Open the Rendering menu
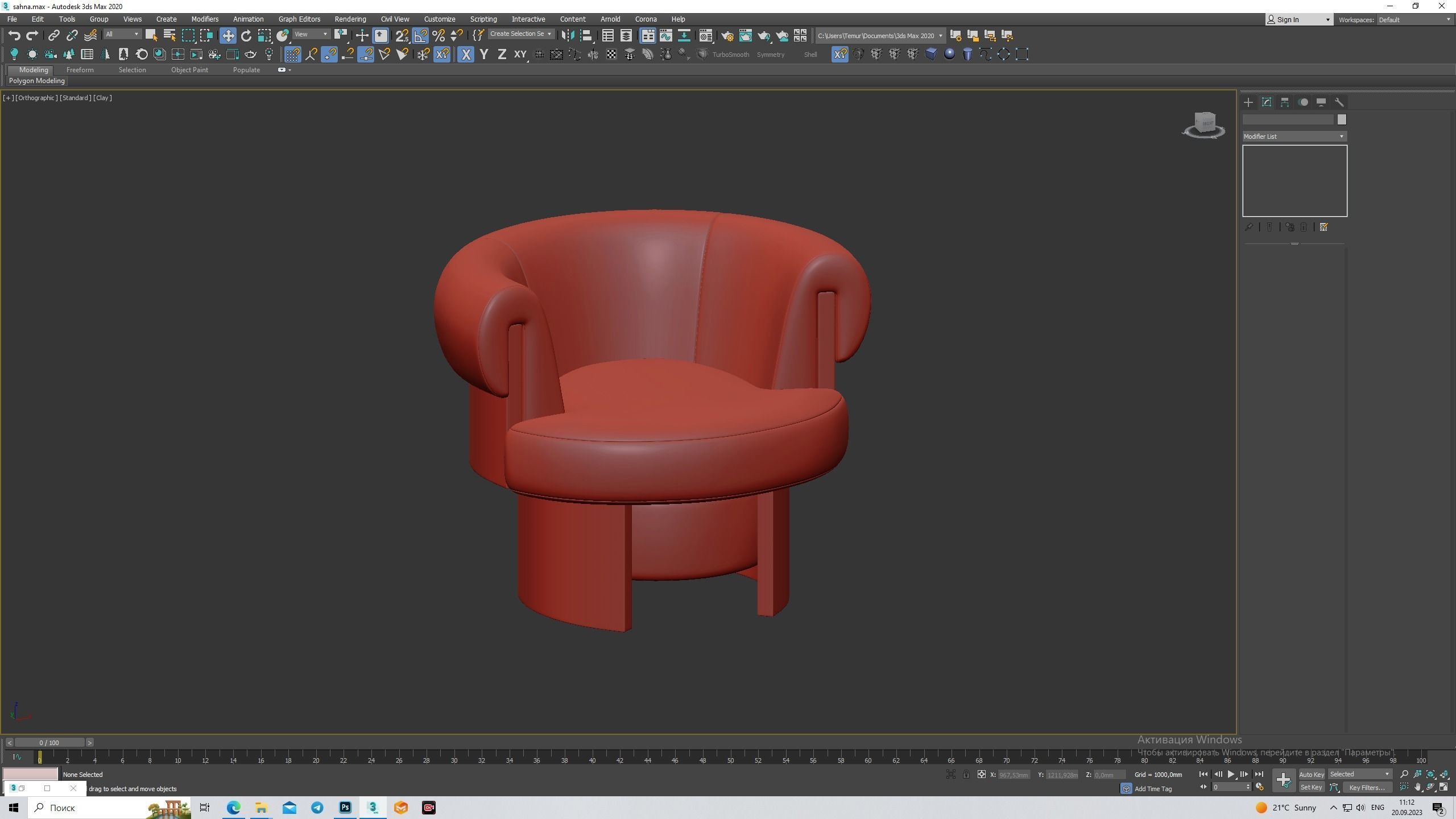The image size is (1456, 819). click(x=350, y=19)
